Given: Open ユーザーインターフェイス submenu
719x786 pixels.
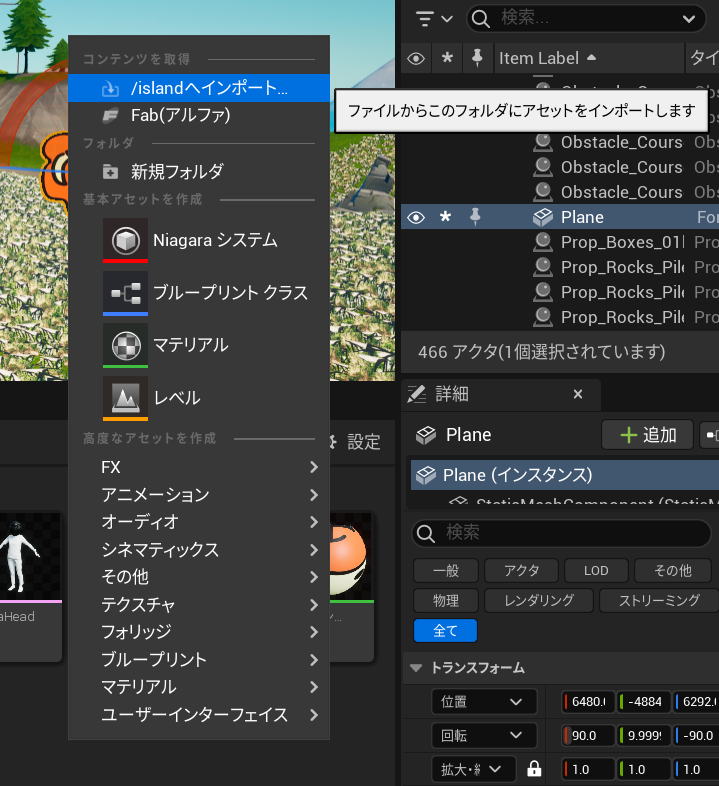Looking at the screenshot, I should 199,715.
